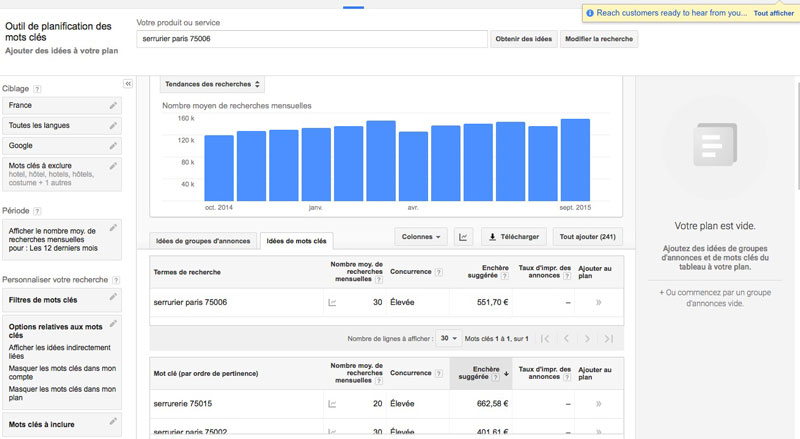Go to next results page arrow
This screenshot has width=800, height=439.
coord(587,339)
